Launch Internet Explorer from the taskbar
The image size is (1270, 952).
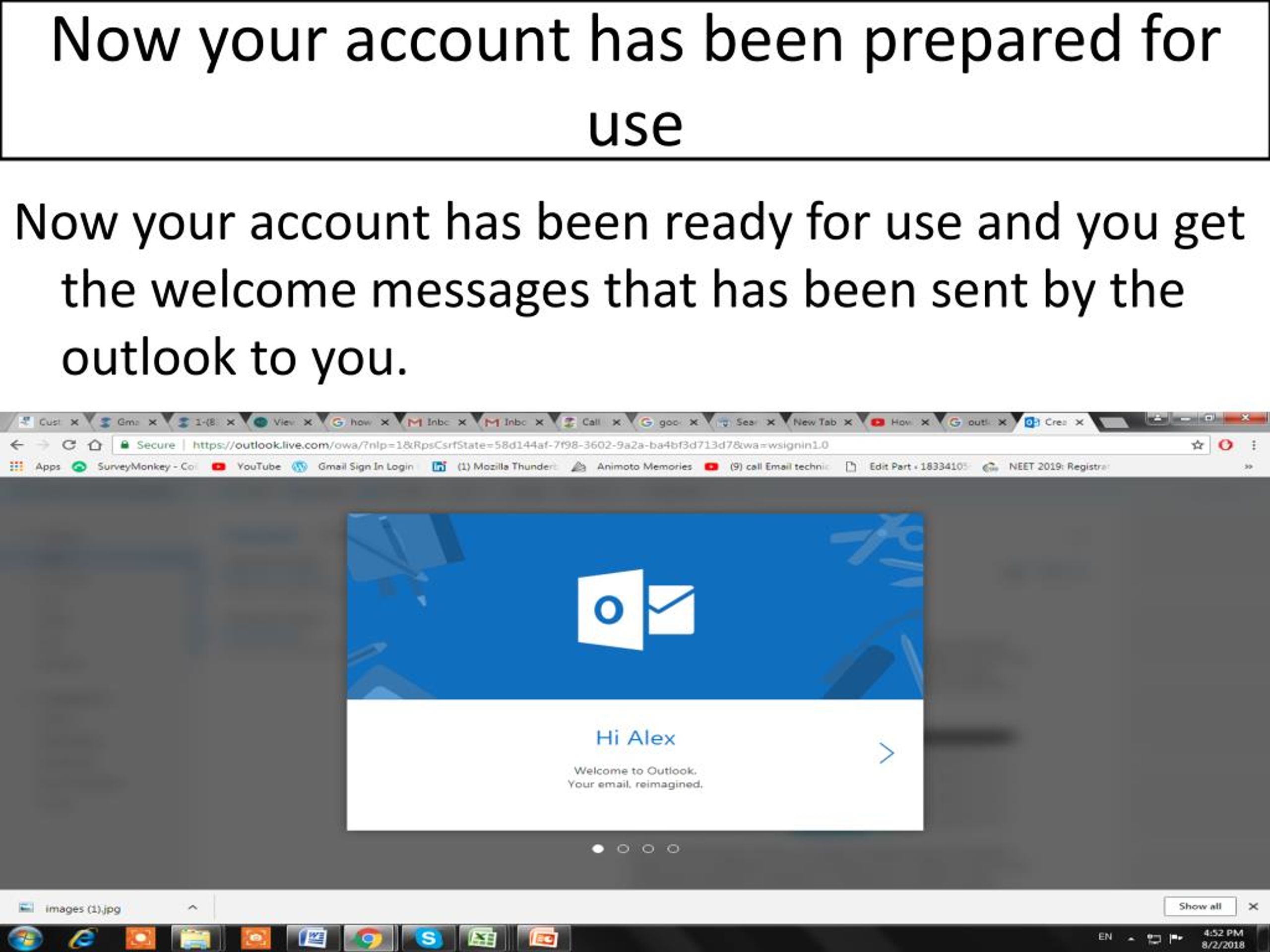pyautogui.click(x=82, y=938)
